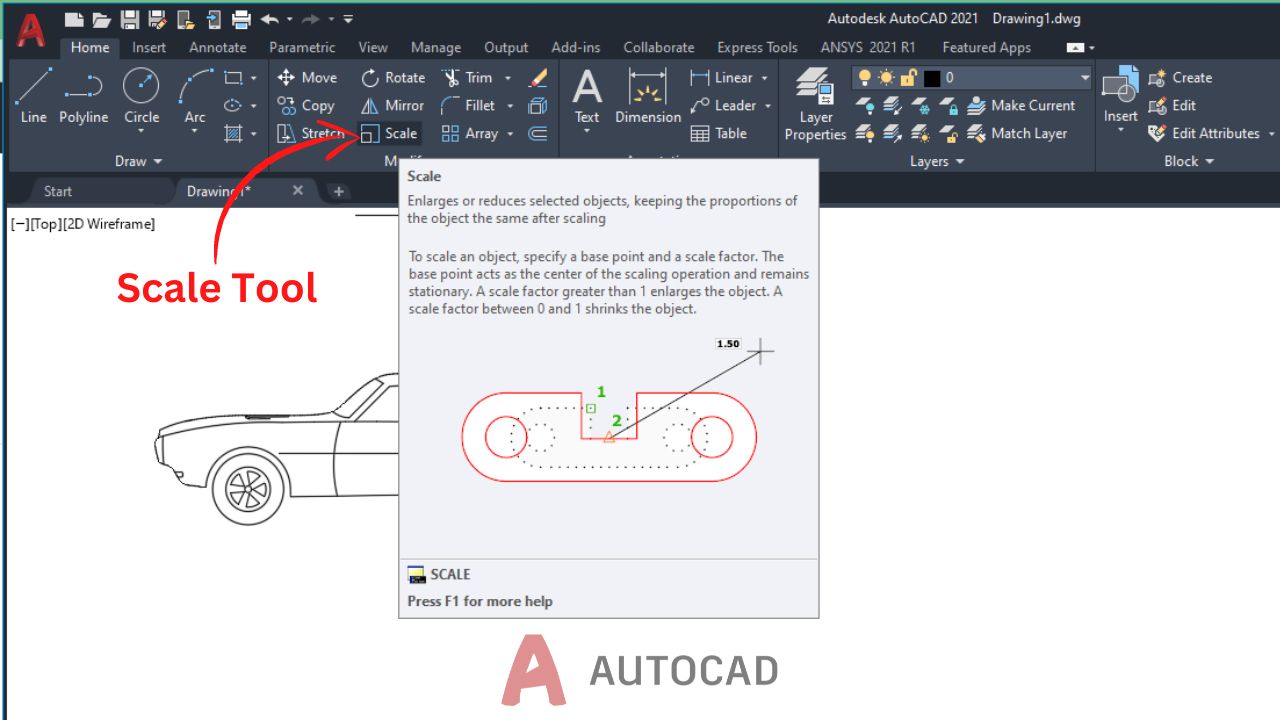
Task: Select the Rectangle tool icon
Action: pos(233,77)
